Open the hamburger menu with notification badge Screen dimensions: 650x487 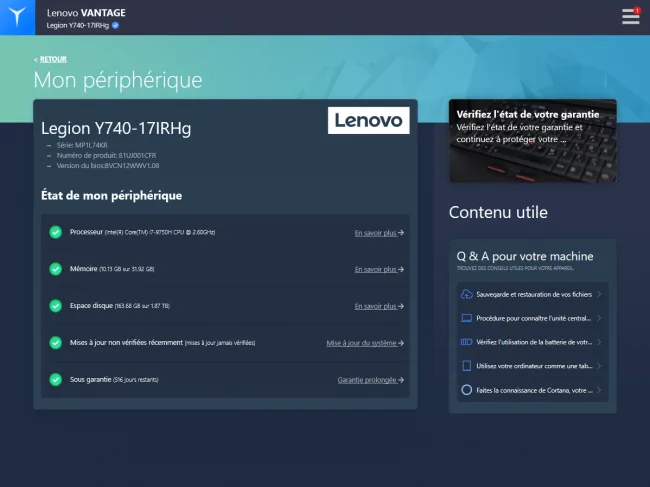[631, 16]
